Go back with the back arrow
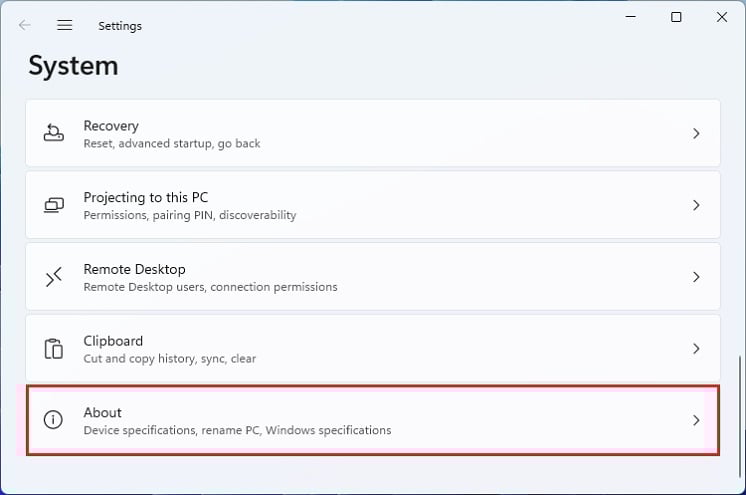The height and width of the screenshot is (495, 746). [x=25, y=25]
